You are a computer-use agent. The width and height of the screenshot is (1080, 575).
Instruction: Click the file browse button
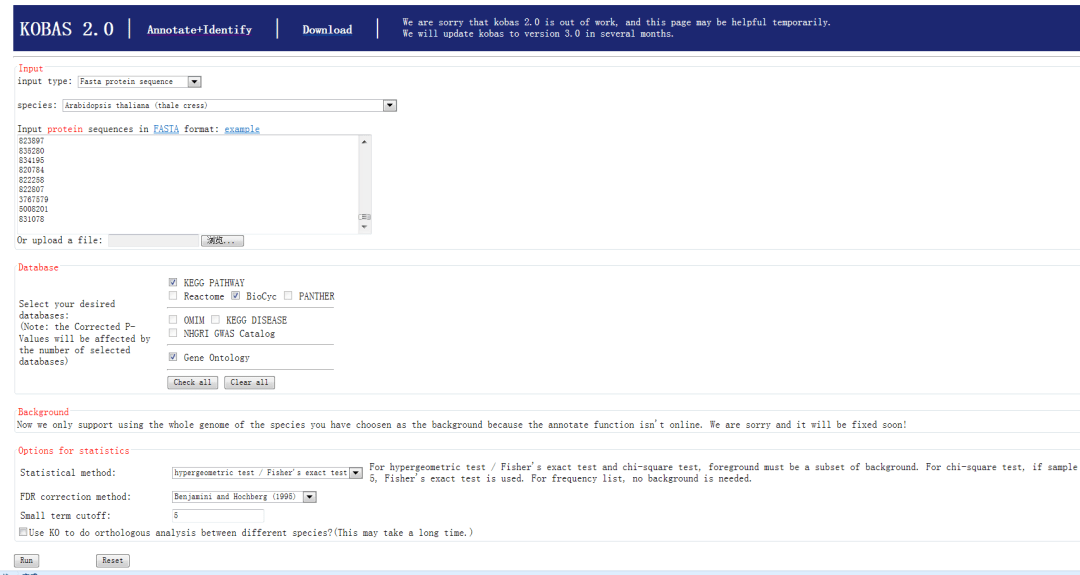pos(222,240)
